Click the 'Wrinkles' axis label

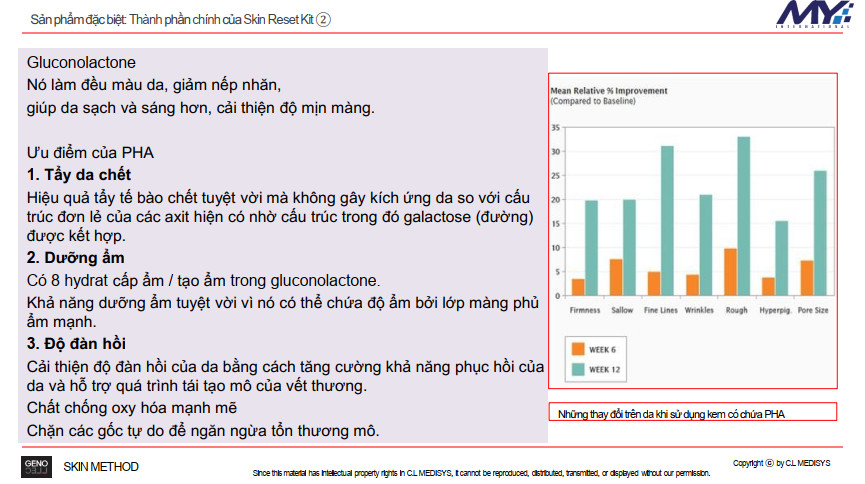click(x=699, y=310)
